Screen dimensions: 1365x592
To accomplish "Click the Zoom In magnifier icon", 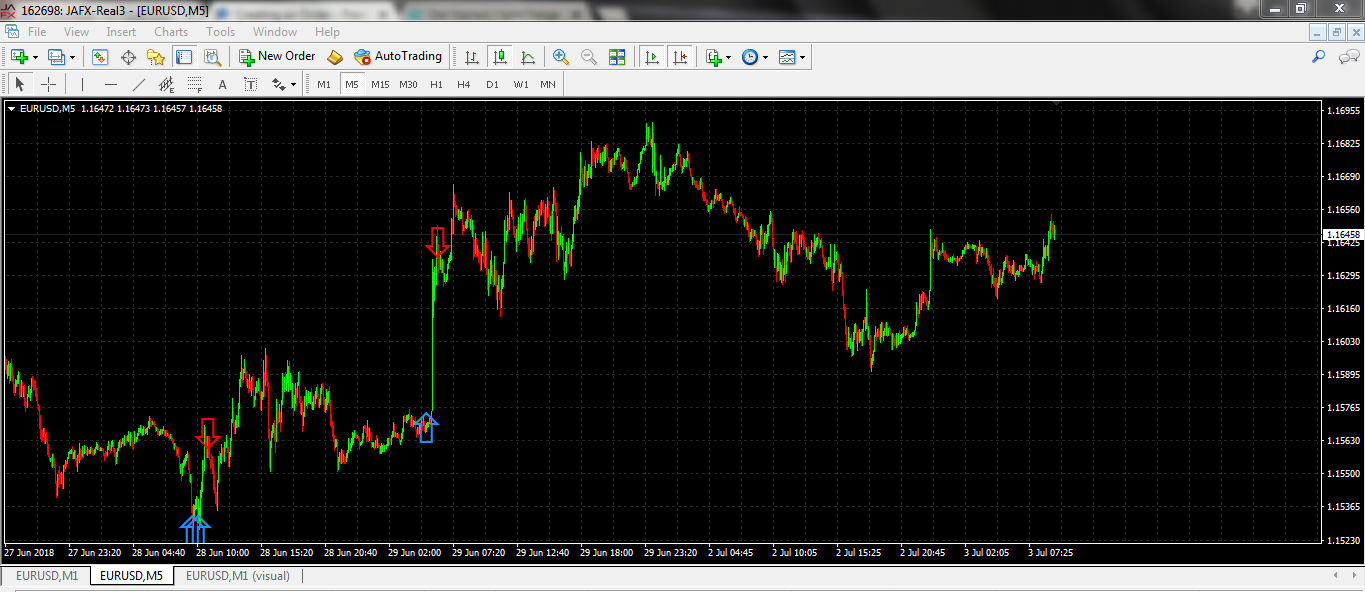I will [560, 57].
